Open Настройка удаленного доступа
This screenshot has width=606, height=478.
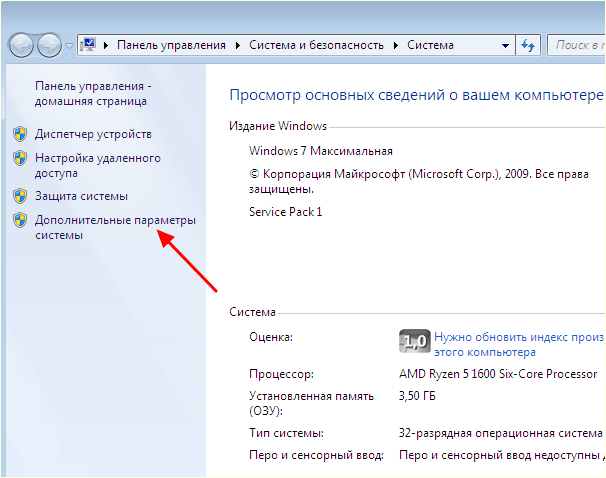coord(98,165)
